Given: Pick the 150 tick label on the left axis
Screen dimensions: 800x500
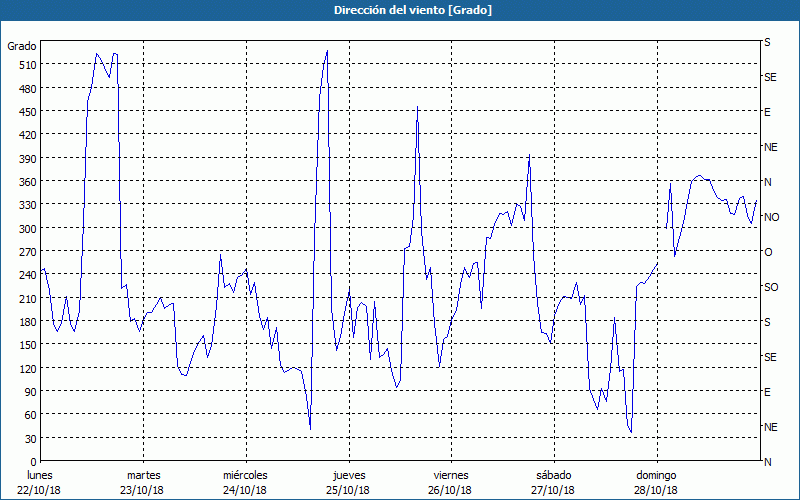Looking at the screenshot, I should point(27,345).
